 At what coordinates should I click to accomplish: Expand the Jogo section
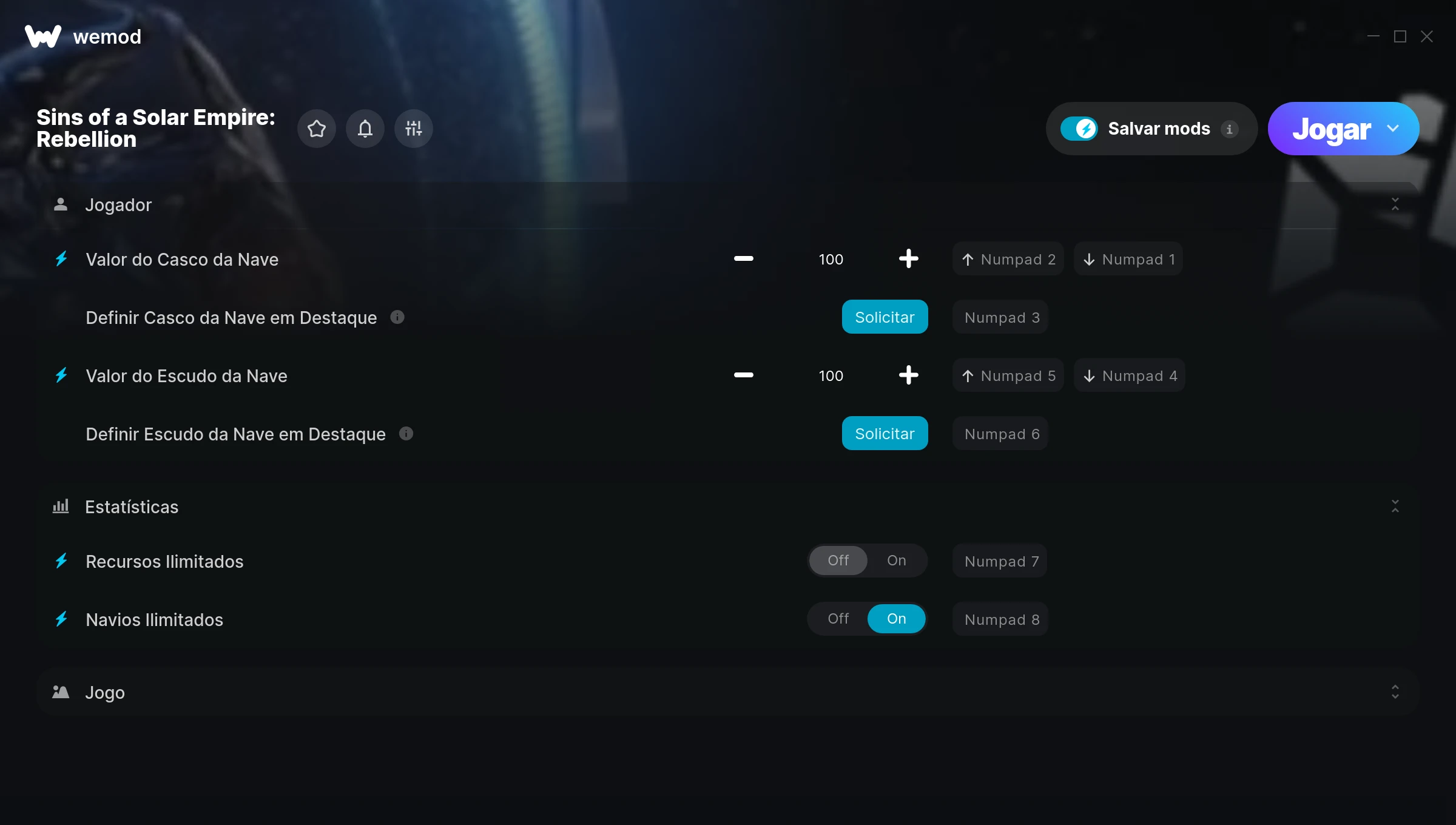click(x=1395, y=692)
